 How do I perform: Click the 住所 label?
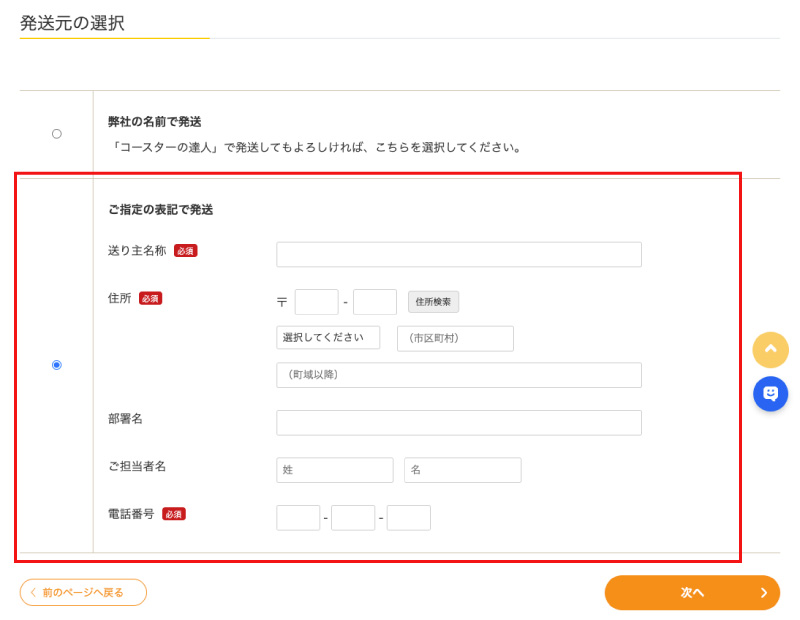(x=119, y=298)
